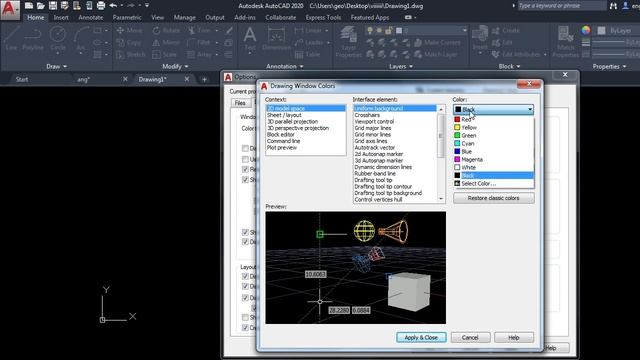This screenshot has width=640, height=360.
Task: Click the Trim tool
Action: pos(199,31)
